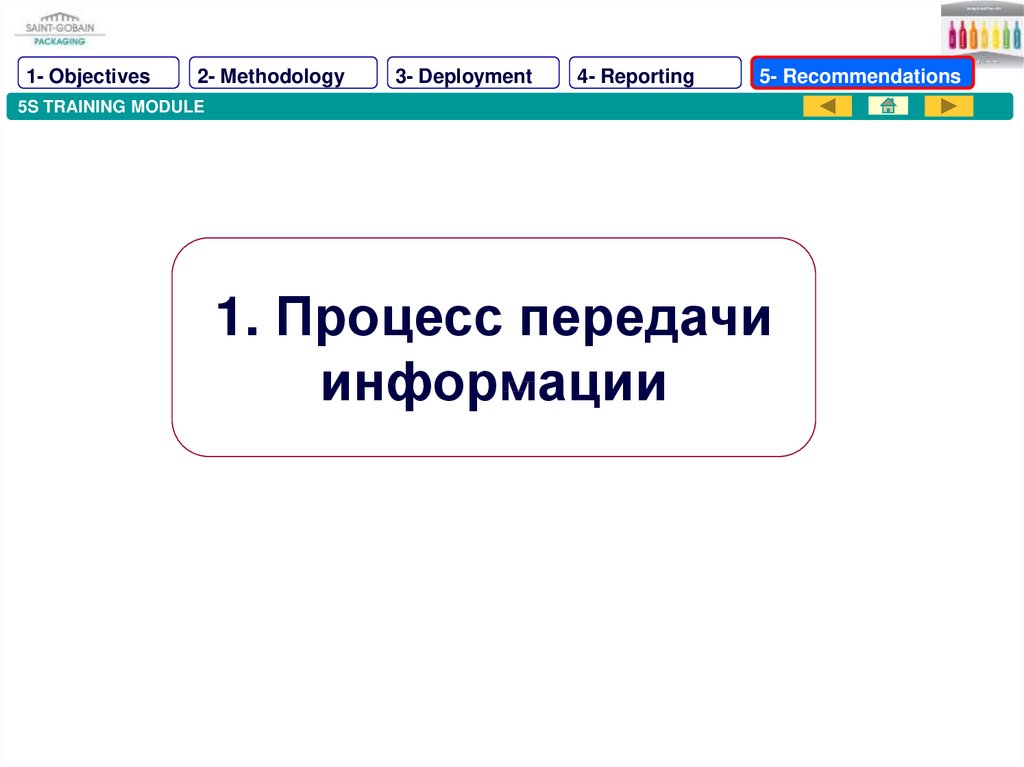
Task: Click the word "информации" in the box
Action: coord(493,383)
